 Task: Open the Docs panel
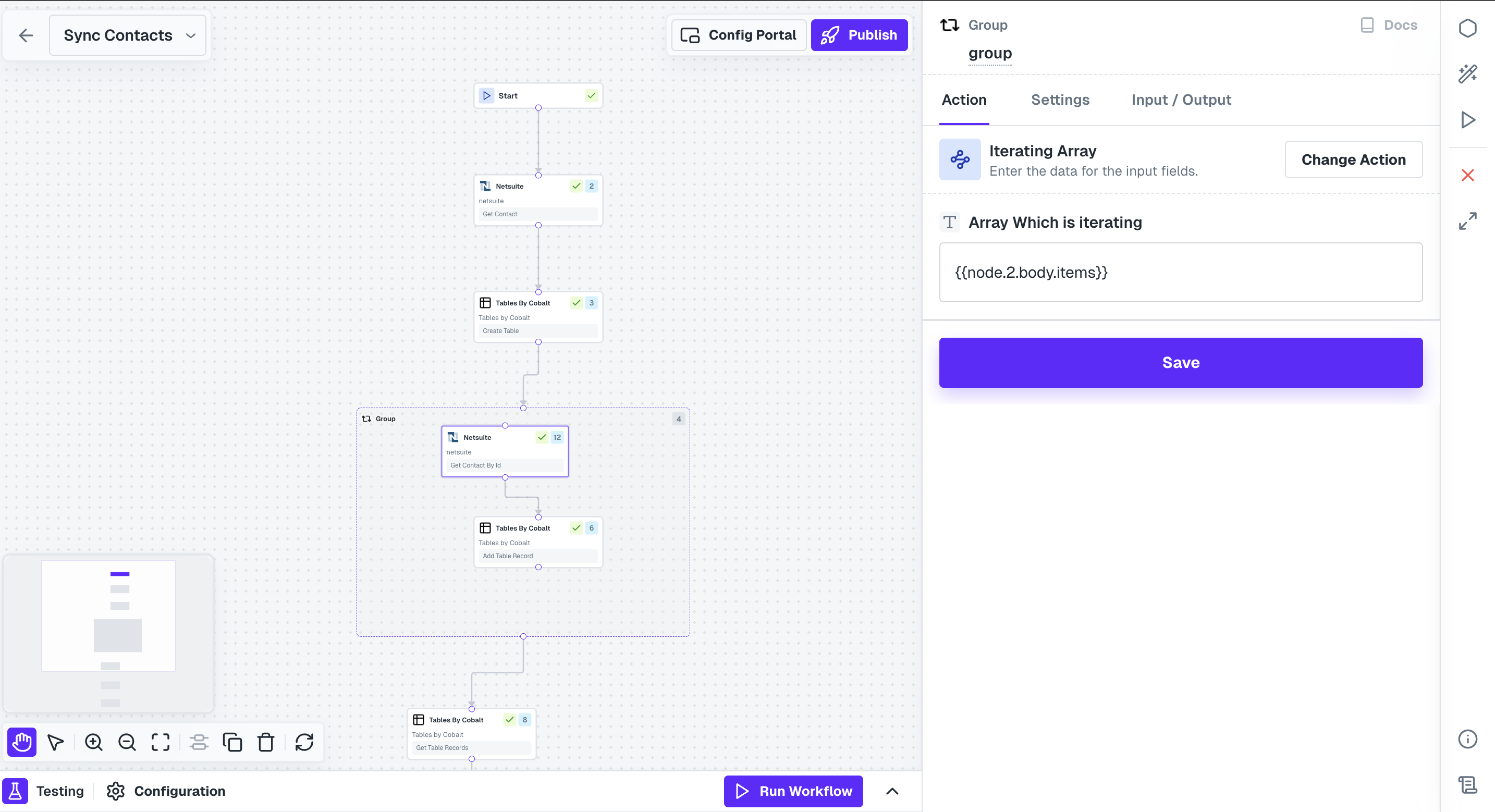(x=1389, y=25)
